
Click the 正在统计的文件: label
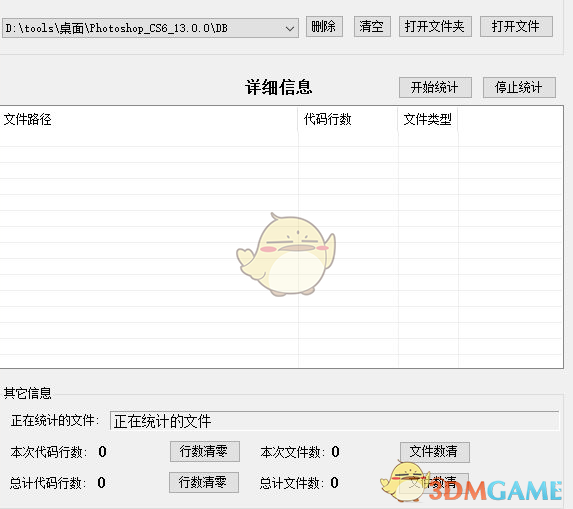pos(55,421)
